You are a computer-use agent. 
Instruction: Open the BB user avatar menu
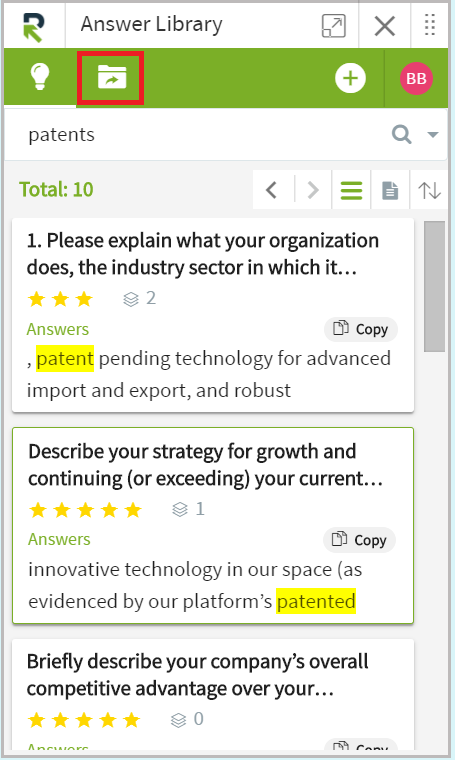tap(416, 78)
